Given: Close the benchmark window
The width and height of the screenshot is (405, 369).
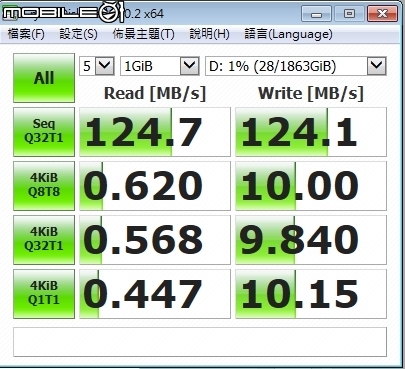Looking at the screenshot, I should coord(382,14).
